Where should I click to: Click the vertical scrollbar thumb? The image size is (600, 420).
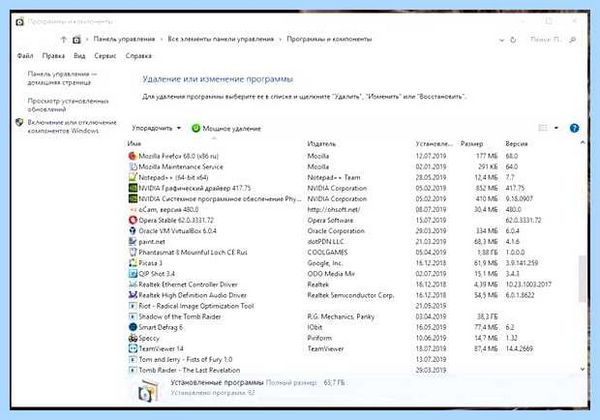582,279
